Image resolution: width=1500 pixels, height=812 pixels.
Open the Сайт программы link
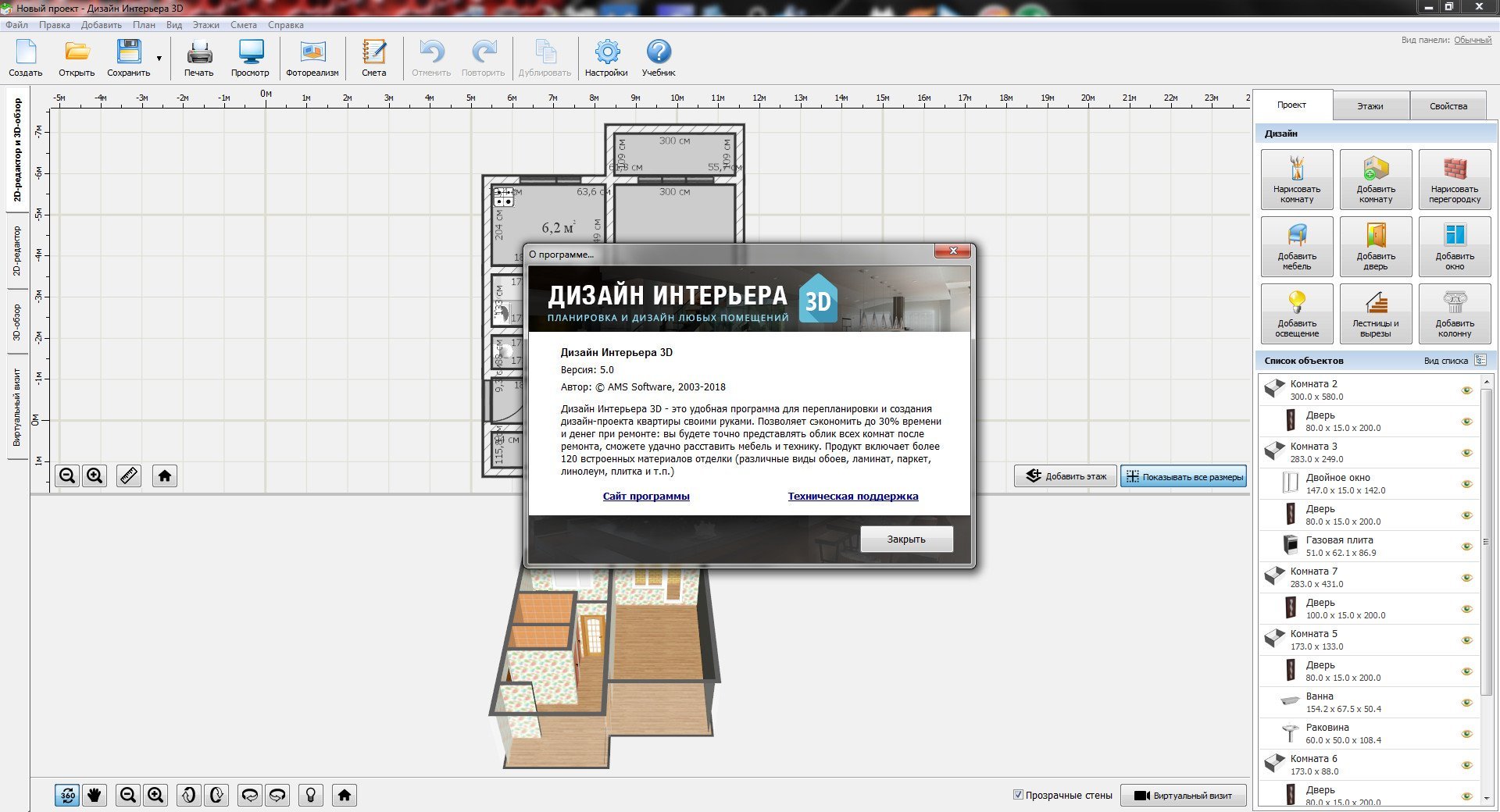pyautogui.click(x=646, y=496)
